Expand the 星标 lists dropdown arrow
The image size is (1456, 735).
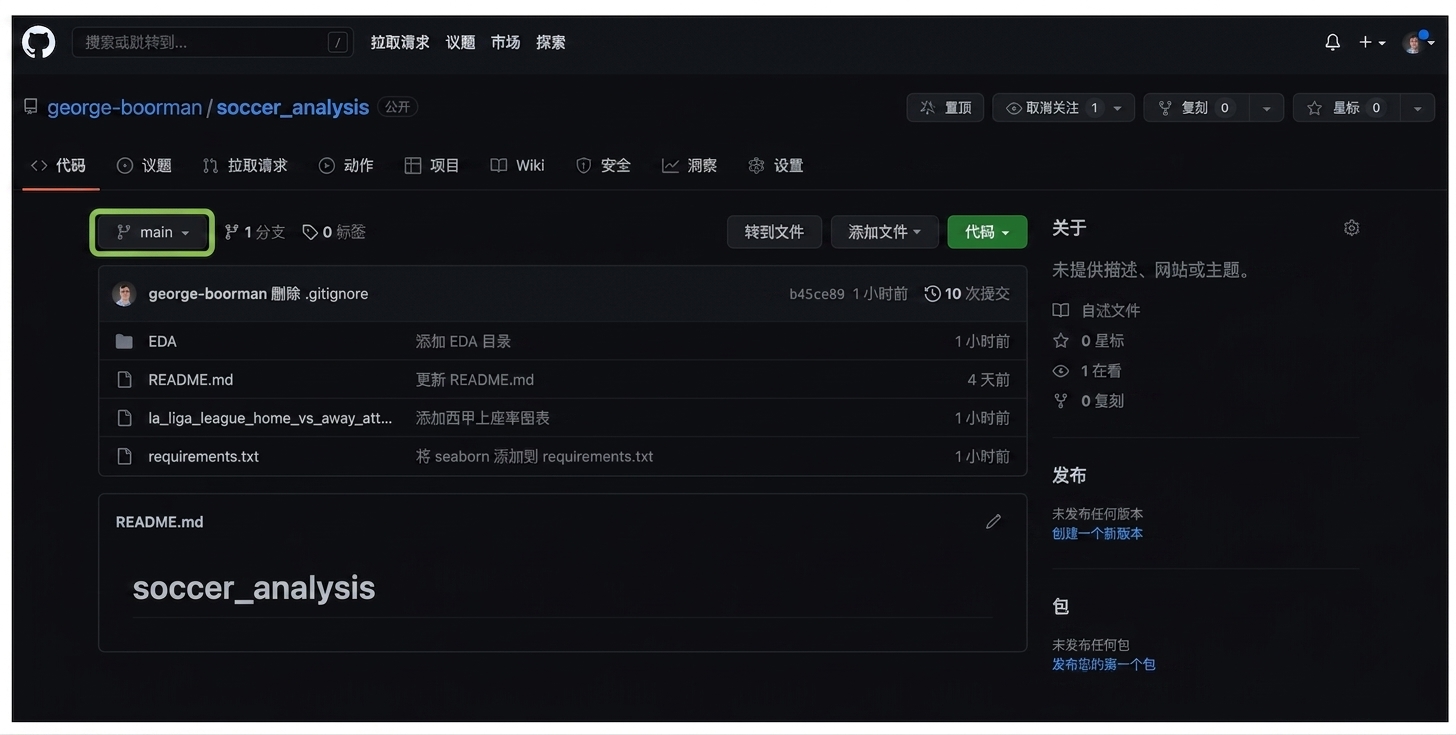1418,108
